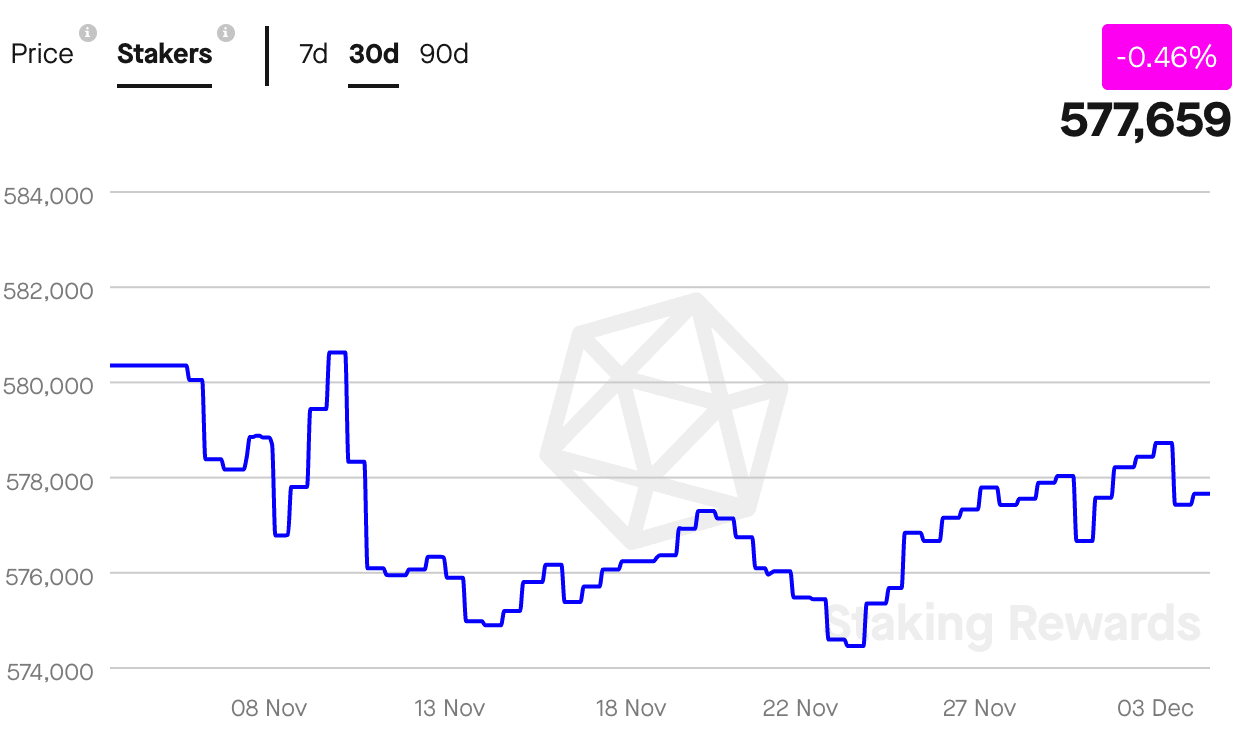Click the 03 Dec date label
The height and width of the screenshot is (748, 1242).
1155,708
